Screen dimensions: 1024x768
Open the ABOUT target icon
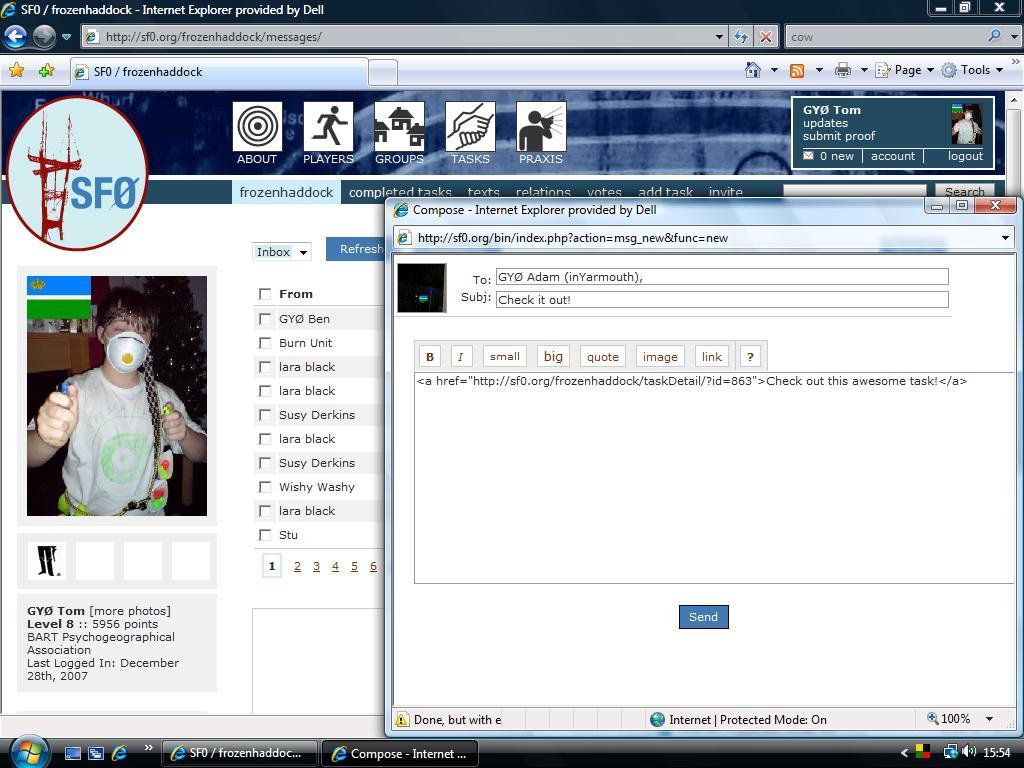tap(257, 127)
